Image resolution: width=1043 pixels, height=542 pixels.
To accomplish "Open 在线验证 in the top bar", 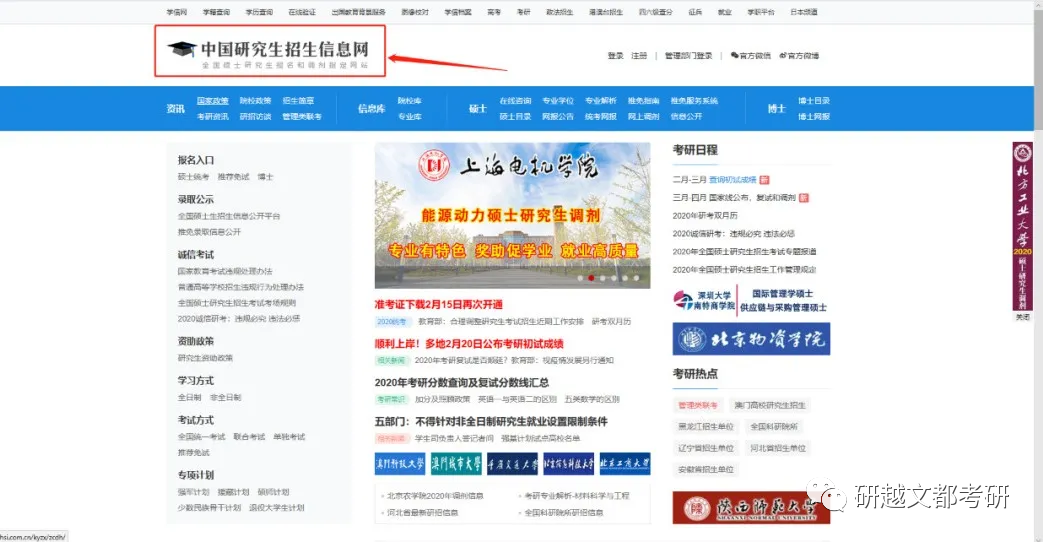I will [x=302, y=12].
